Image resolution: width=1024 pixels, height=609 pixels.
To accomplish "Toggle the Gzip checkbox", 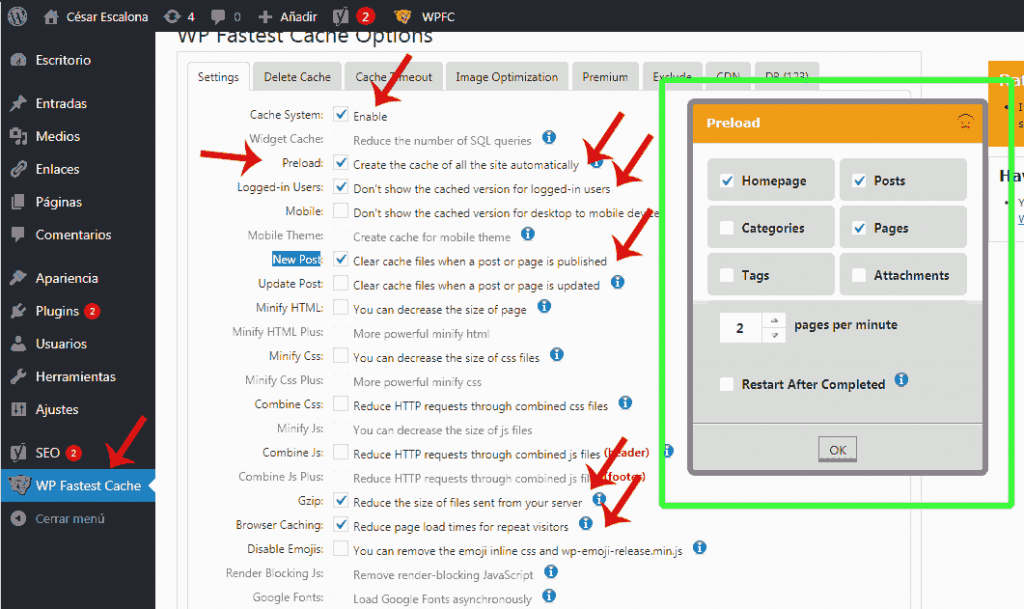I will click(x=340, y=501).
